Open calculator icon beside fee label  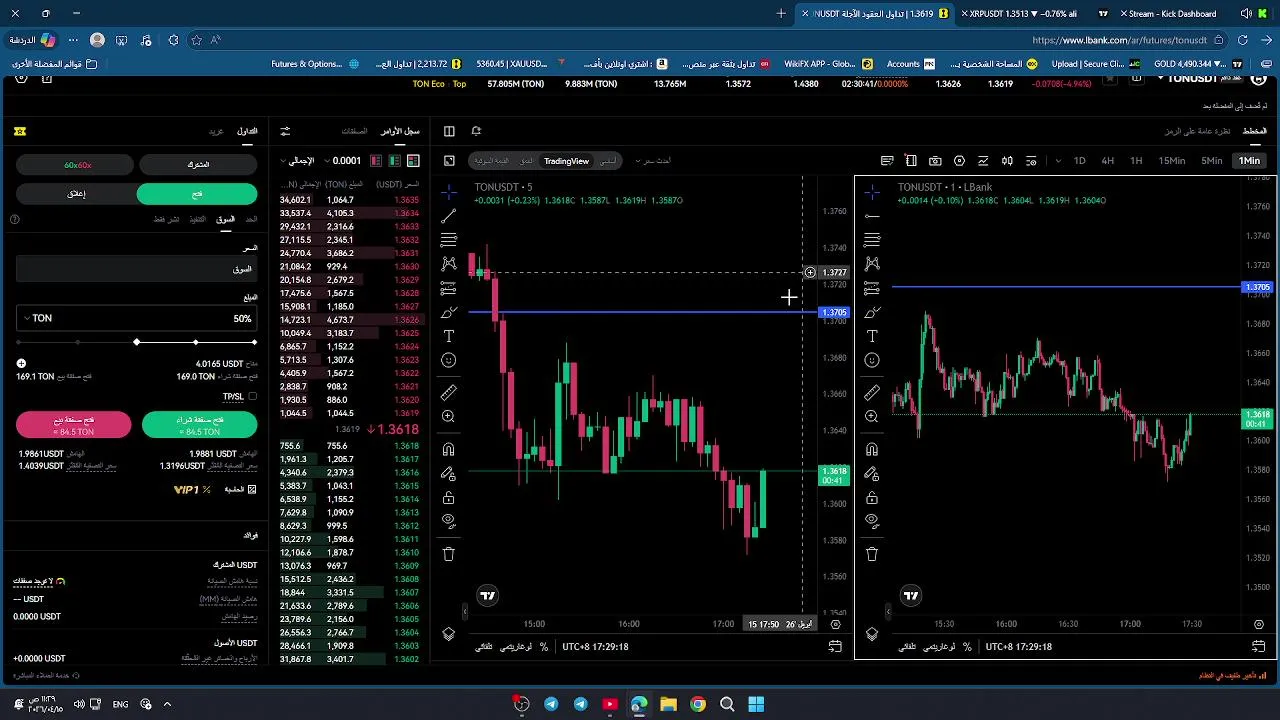click(252, 490)
